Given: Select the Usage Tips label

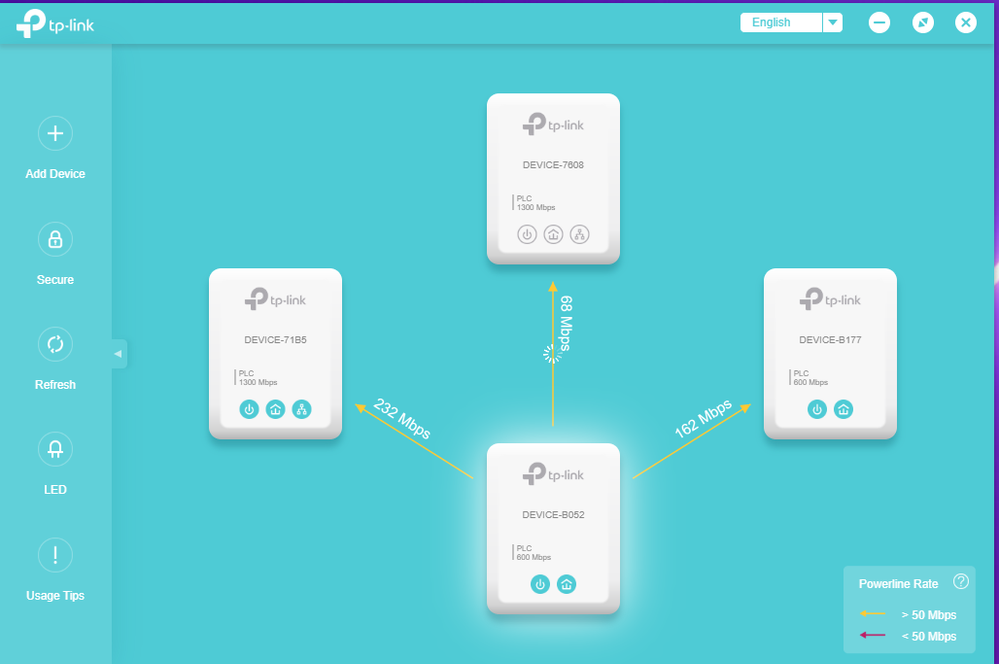Looking at the screenshot, I should [55, 596].
